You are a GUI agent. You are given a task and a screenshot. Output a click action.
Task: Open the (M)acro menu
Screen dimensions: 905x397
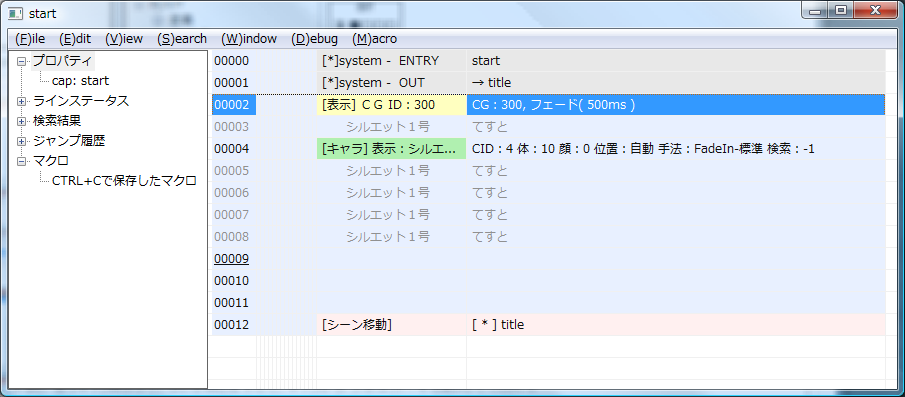(x=375, y=39)
